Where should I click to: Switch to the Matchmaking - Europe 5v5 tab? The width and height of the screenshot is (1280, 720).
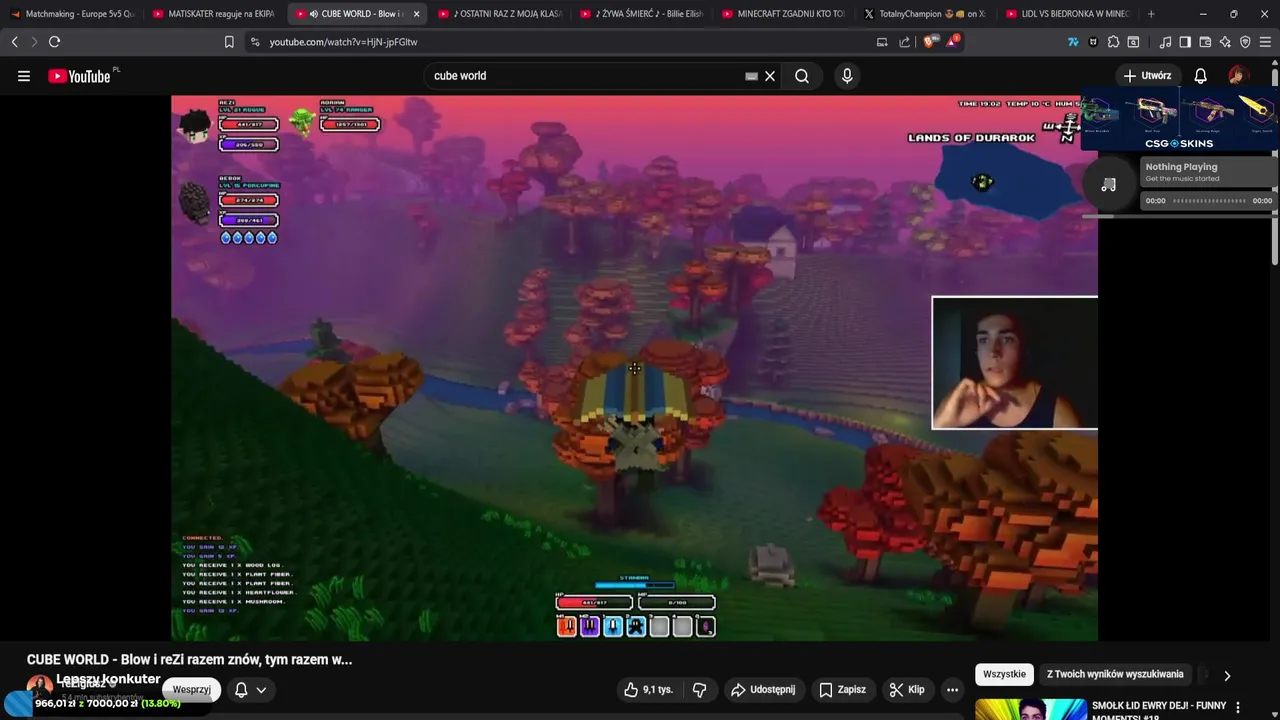tap(72, 14)
